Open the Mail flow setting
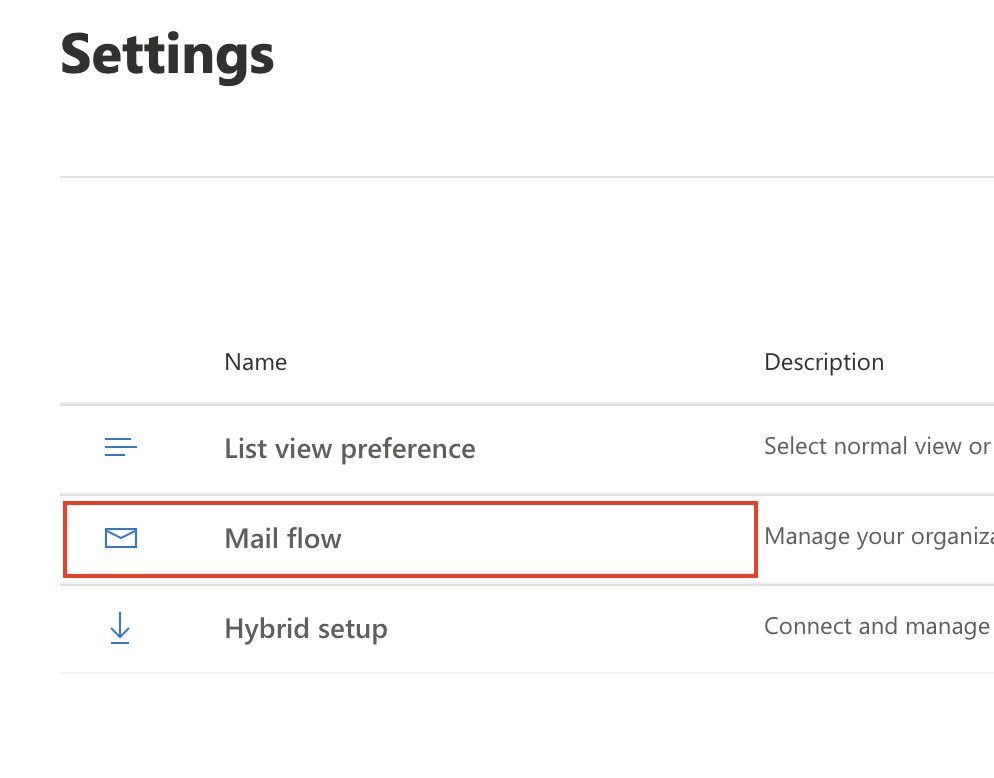The width and height of the screenshot is (994, 778). pos(283,538)
